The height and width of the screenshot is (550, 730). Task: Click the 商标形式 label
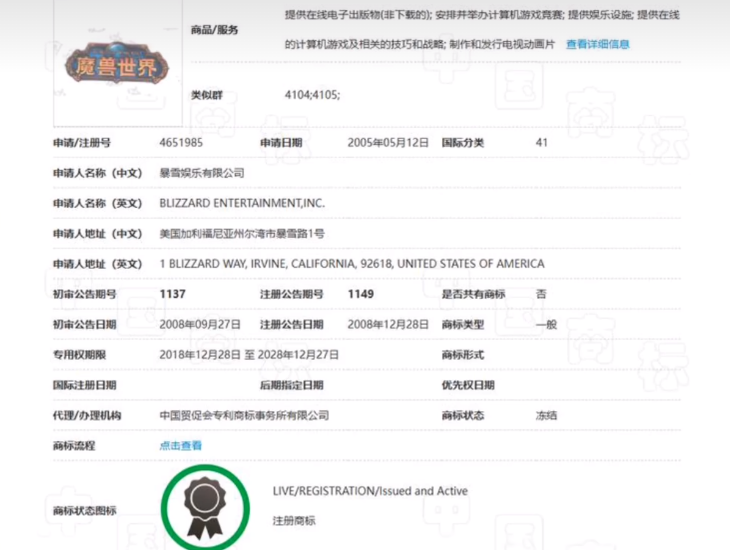coord(463,355)
